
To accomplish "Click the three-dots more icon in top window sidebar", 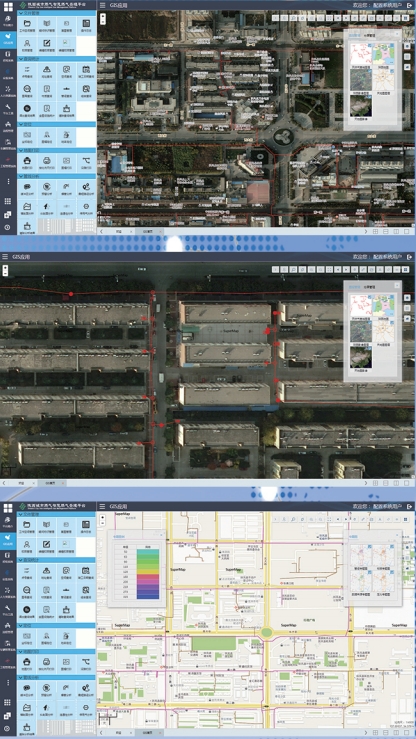I will coord(8,181).
